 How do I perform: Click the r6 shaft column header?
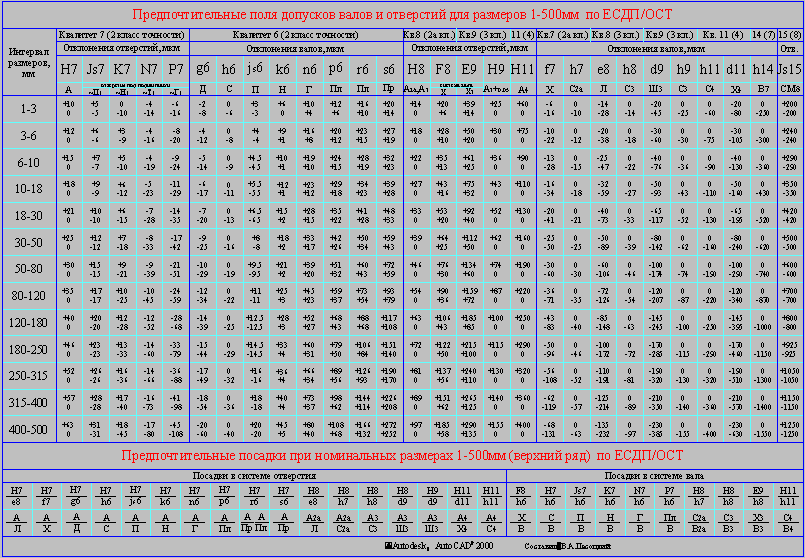(x=362, y=69)
